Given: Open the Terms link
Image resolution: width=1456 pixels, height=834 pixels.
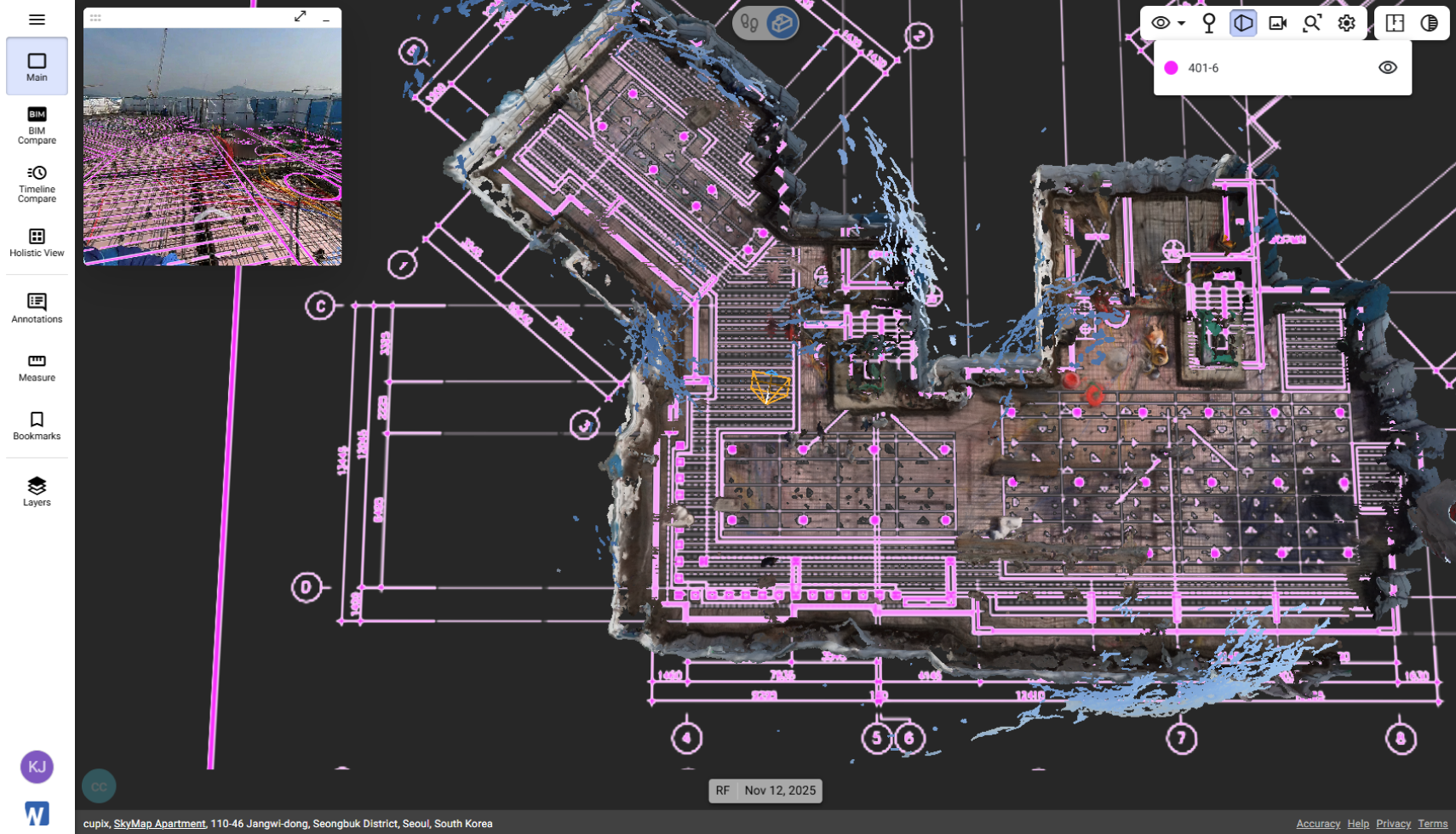Looking at the screenshot, I should coord(1432,824).
